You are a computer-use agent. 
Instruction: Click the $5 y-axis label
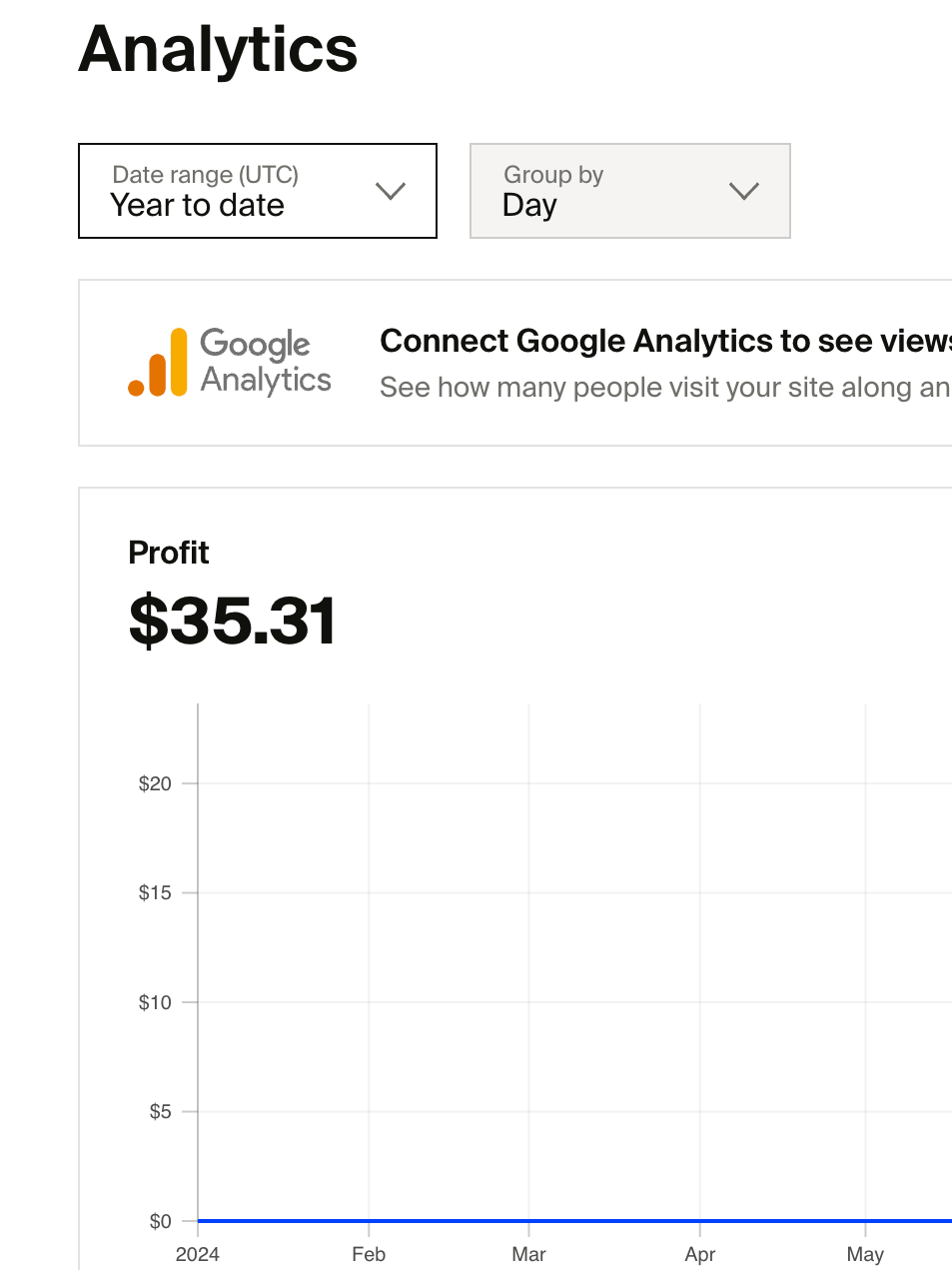pos(160,1112)
